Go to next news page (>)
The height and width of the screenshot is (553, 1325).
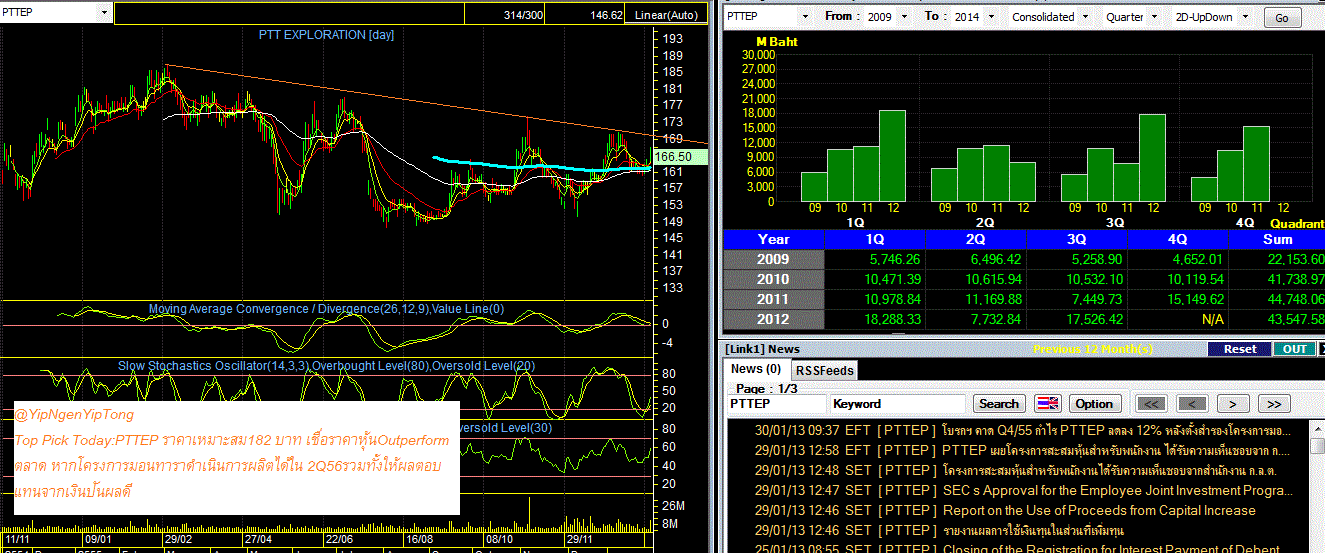1232,403
